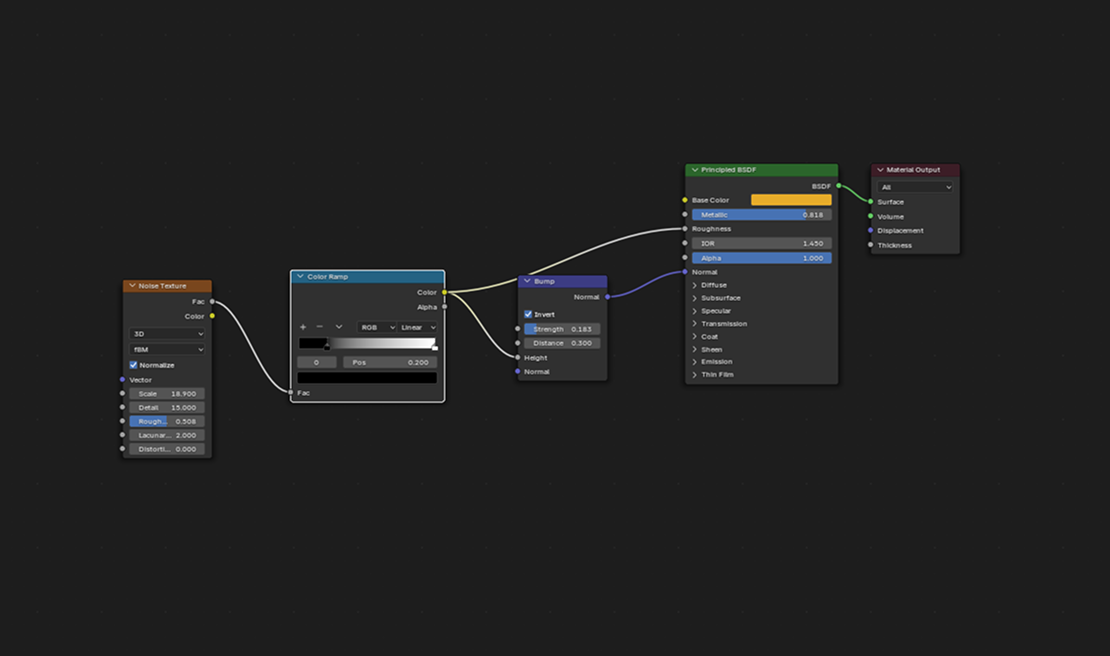This screenshot has height=656, width=1110.
Task: Collapse the Noise Texture node header arrow
Action: coord(131,286)
